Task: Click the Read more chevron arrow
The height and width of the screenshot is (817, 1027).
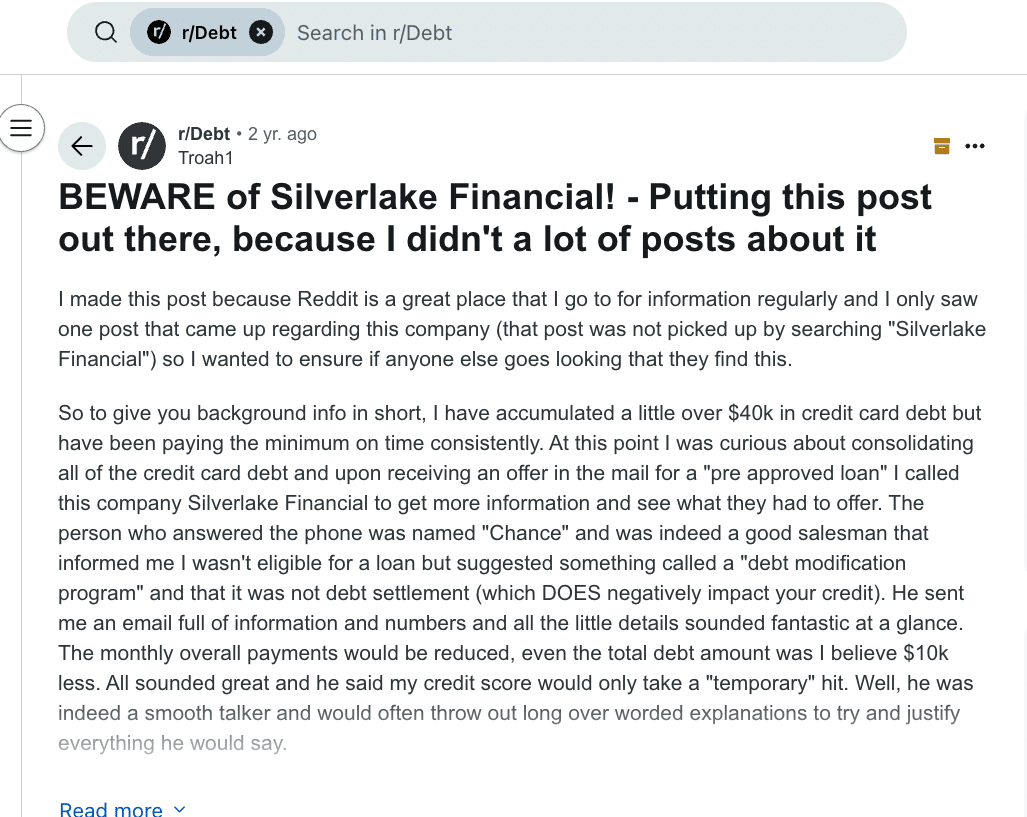Action: pyautogui.click(x=179, y=810)
